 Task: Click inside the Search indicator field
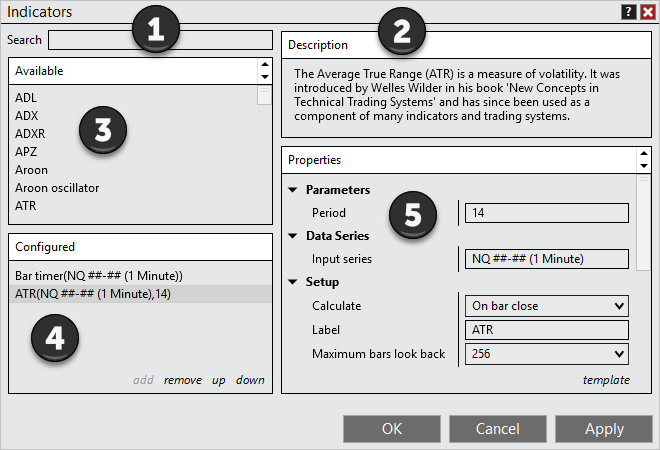160,40
